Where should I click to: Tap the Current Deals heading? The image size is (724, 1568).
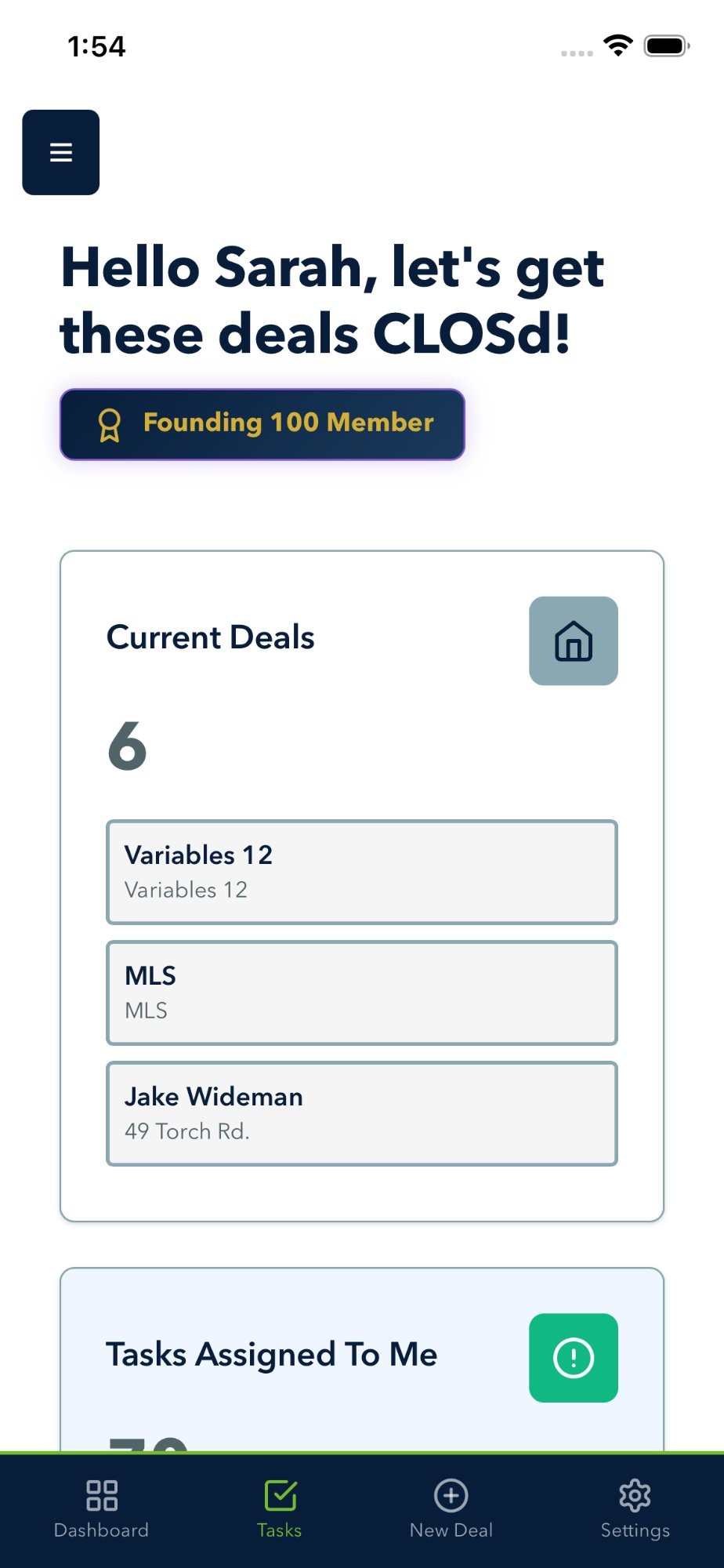(210, 637)
